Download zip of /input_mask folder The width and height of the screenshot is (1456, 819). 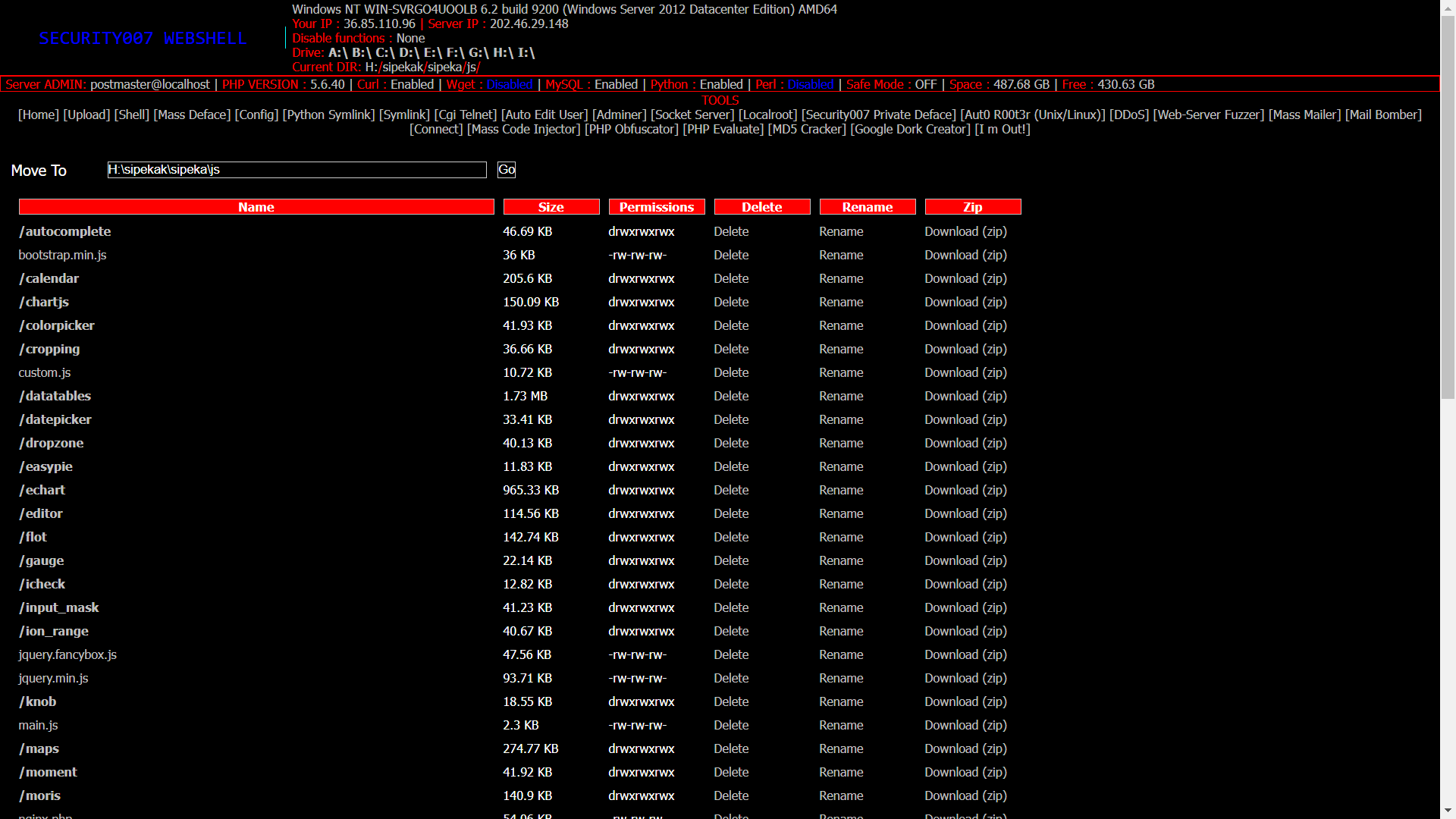point(965,607)
